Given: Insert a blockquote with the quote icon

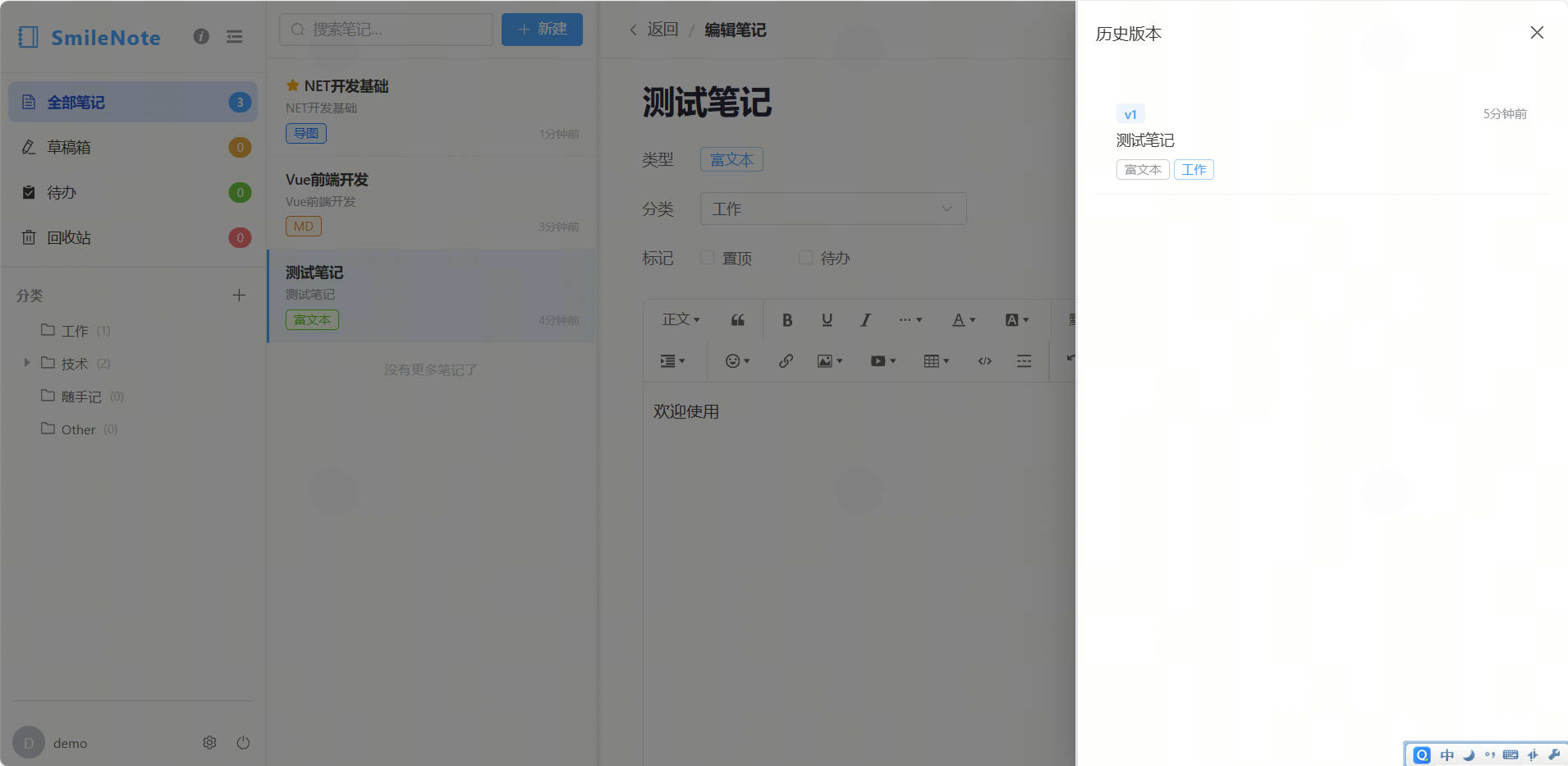Looking at the screenshot, I should click(737, 319).
